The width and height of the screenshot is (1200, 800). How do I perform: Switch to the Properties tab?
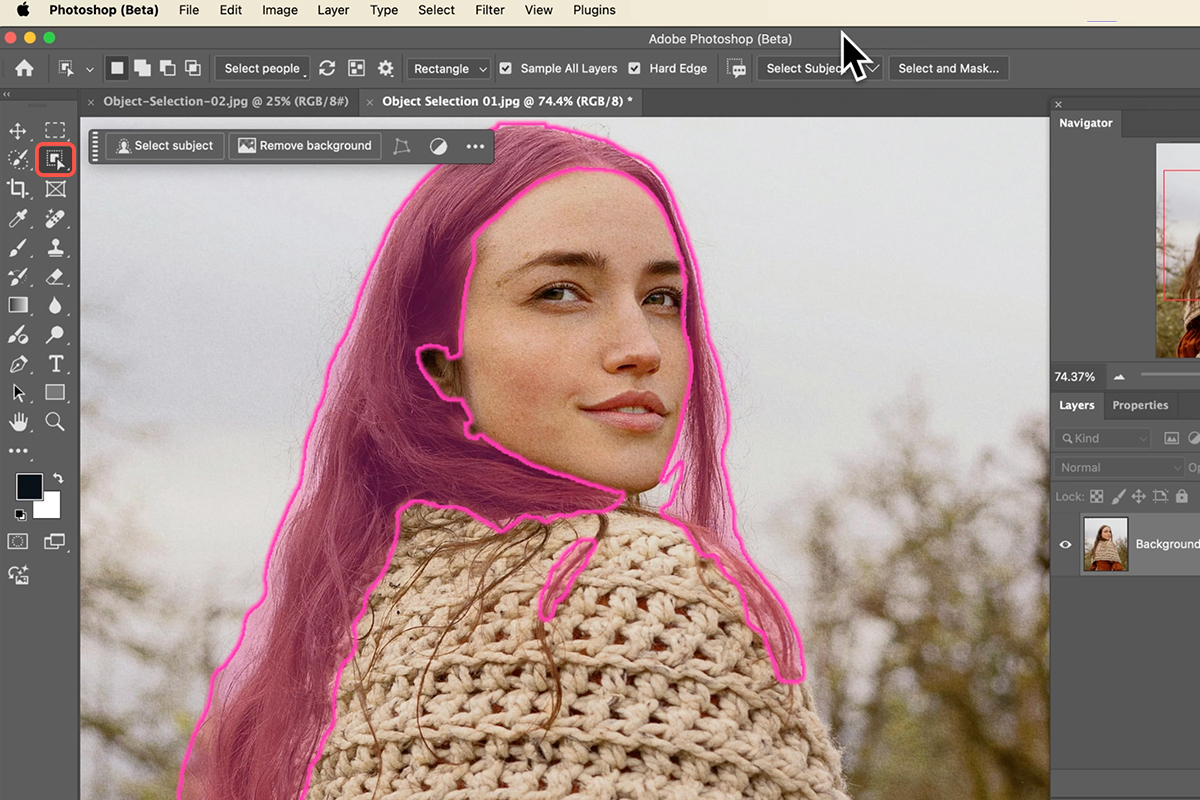pos(1140,405)
